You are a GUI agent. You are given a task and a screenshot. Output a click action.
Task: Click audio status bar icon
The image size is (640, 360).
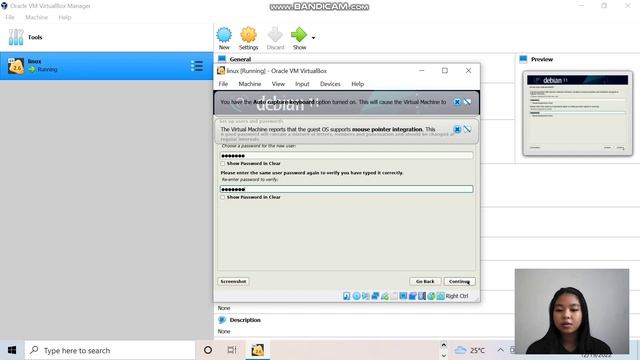(365, 296)
